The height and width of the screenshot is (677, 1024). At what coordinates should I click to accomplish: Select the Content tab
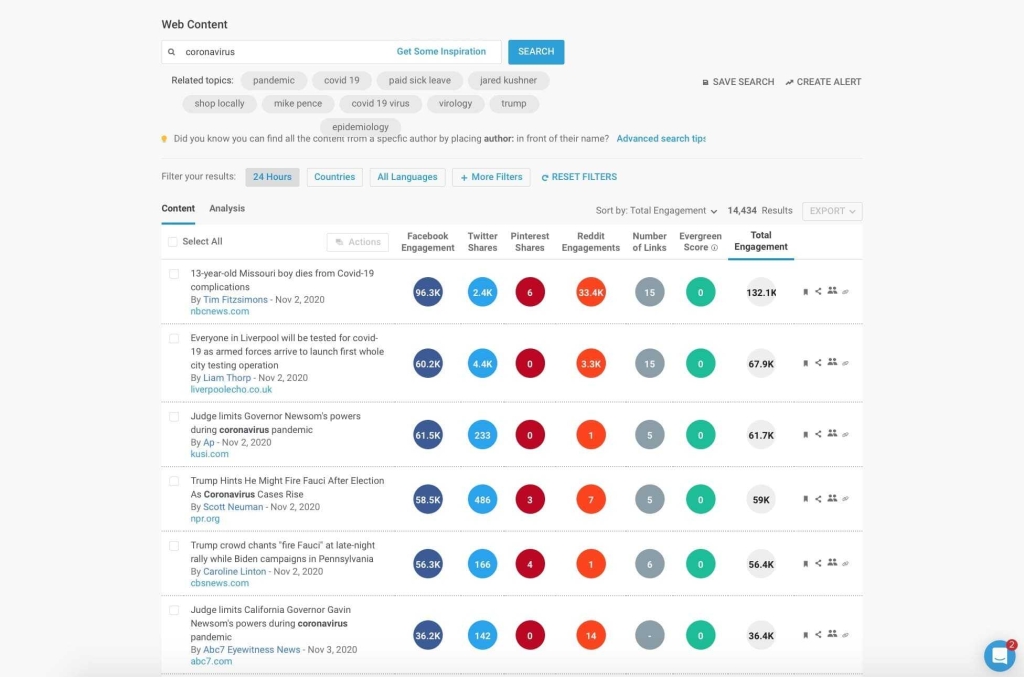pos(178,209)
